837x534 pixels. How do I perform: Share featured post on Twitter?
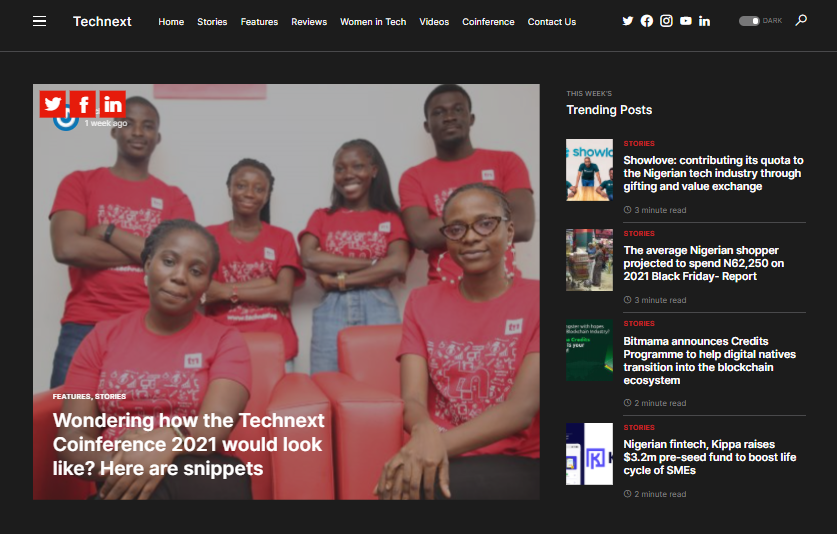click(x=53, y=104)
